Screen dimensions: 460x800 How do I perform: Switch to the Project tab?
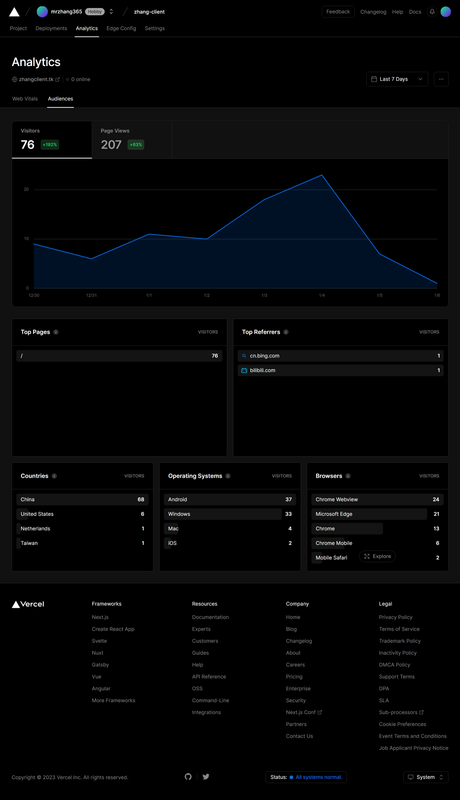[x=18, y=29]
